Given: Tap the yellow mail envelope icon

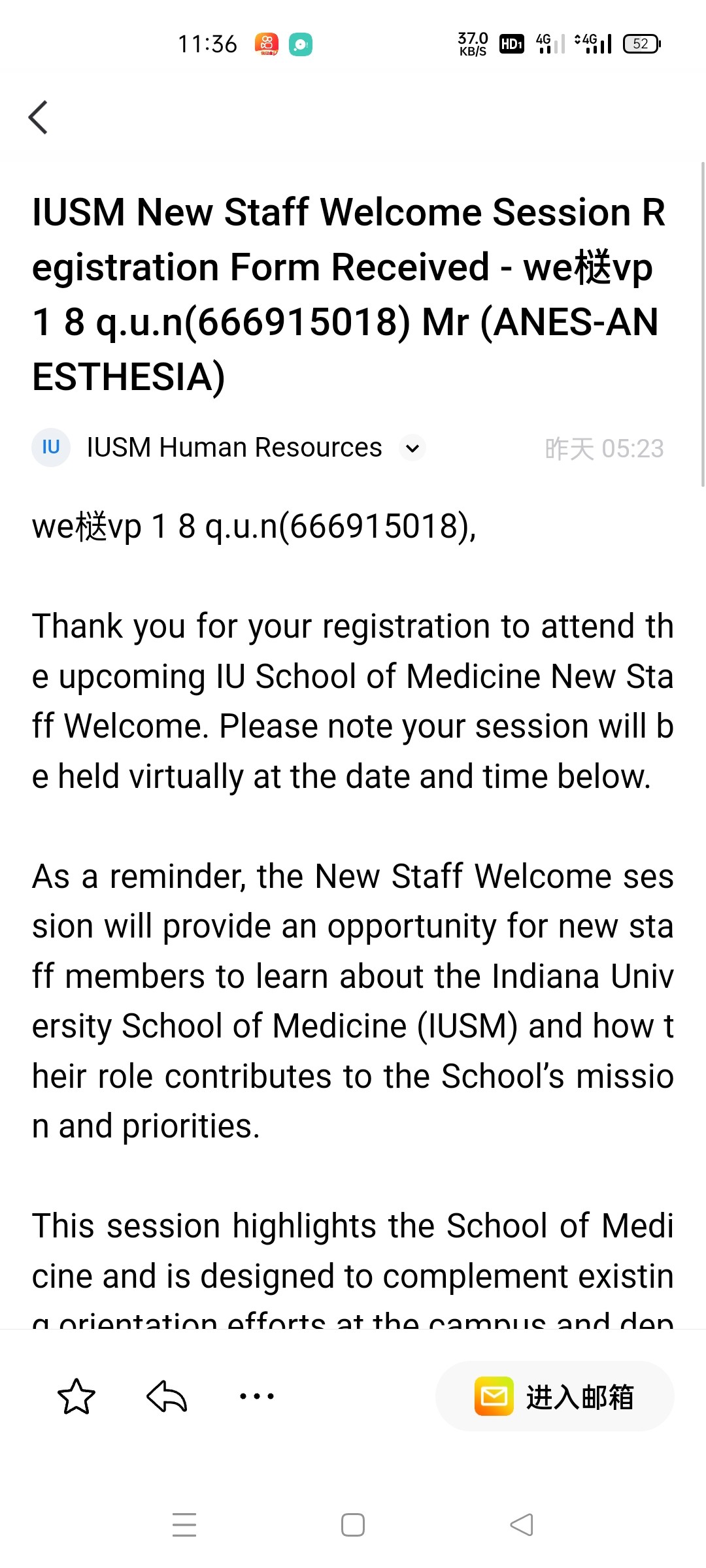Looking at the screenshot, I should [x=494, y=1396].
